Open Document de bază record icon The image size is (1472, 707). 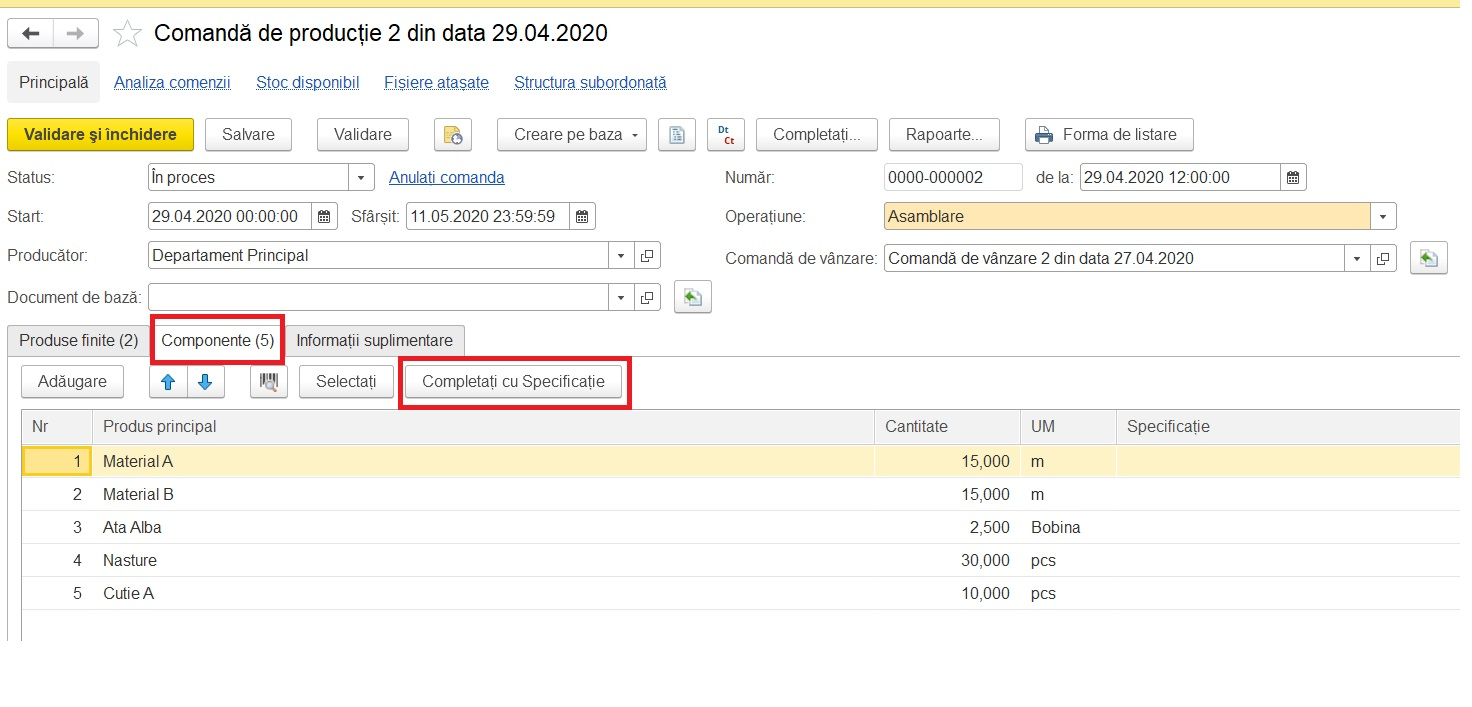(647, 297)
